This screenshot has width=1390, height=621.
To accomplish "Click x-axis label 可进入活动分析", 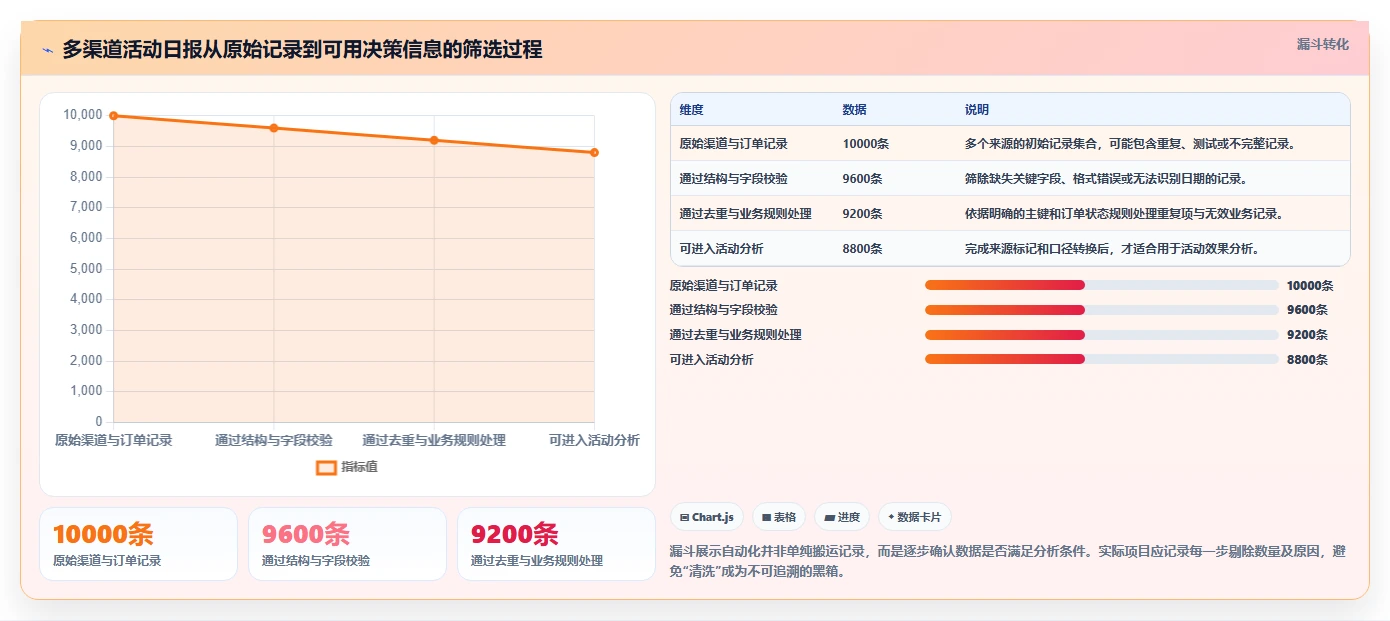I will (594, 440).
